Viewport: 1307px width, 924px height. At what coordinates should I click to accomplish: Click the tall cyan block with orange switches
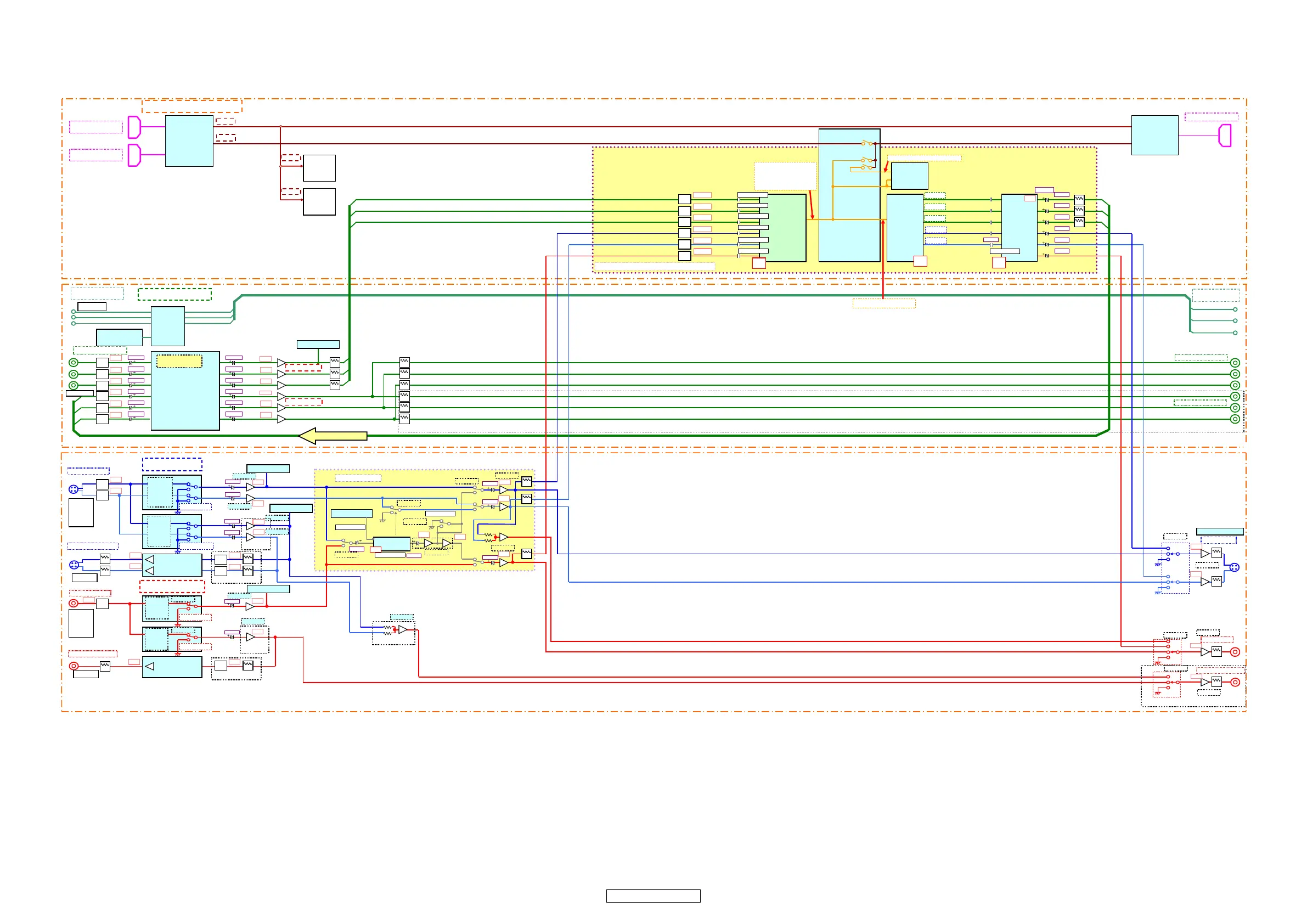click(x=849, y=195)
